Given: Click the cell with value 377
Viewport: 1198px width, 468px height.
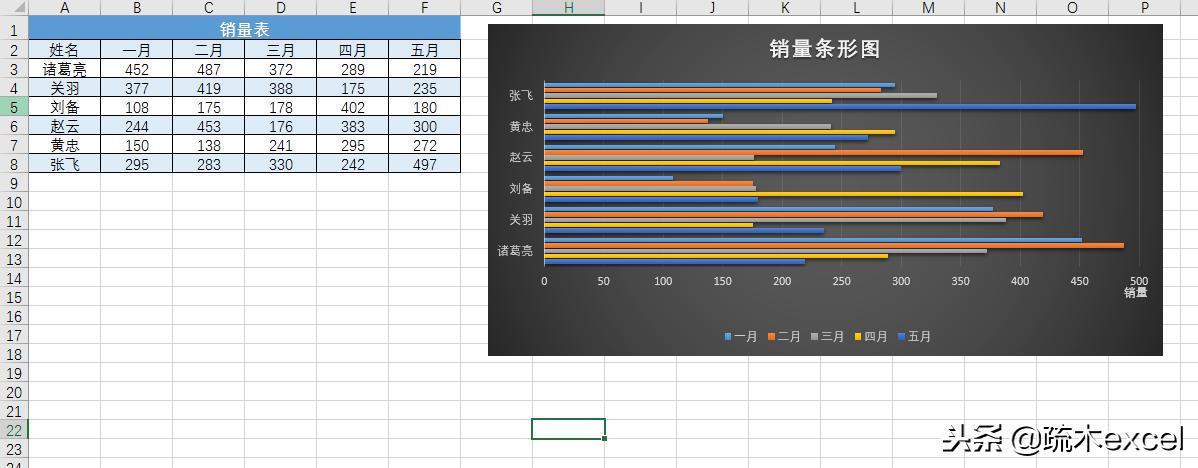Looking at the screenshot, I should pos(136,88).
